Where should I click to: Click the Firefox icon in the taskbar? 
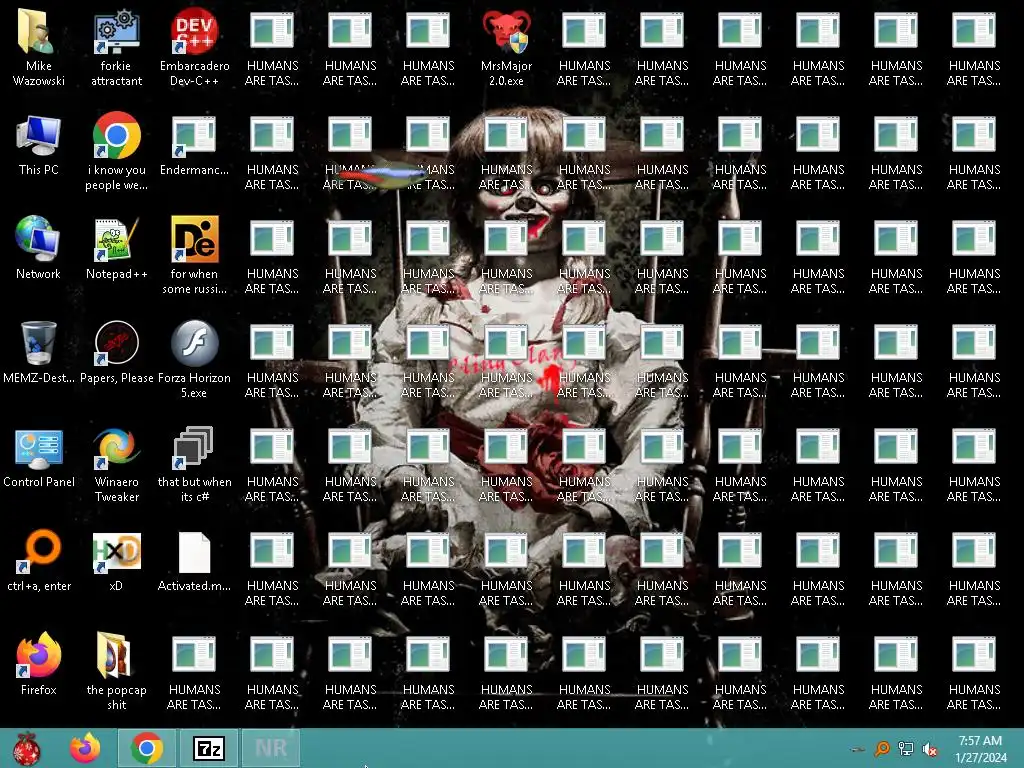point(85,748)
